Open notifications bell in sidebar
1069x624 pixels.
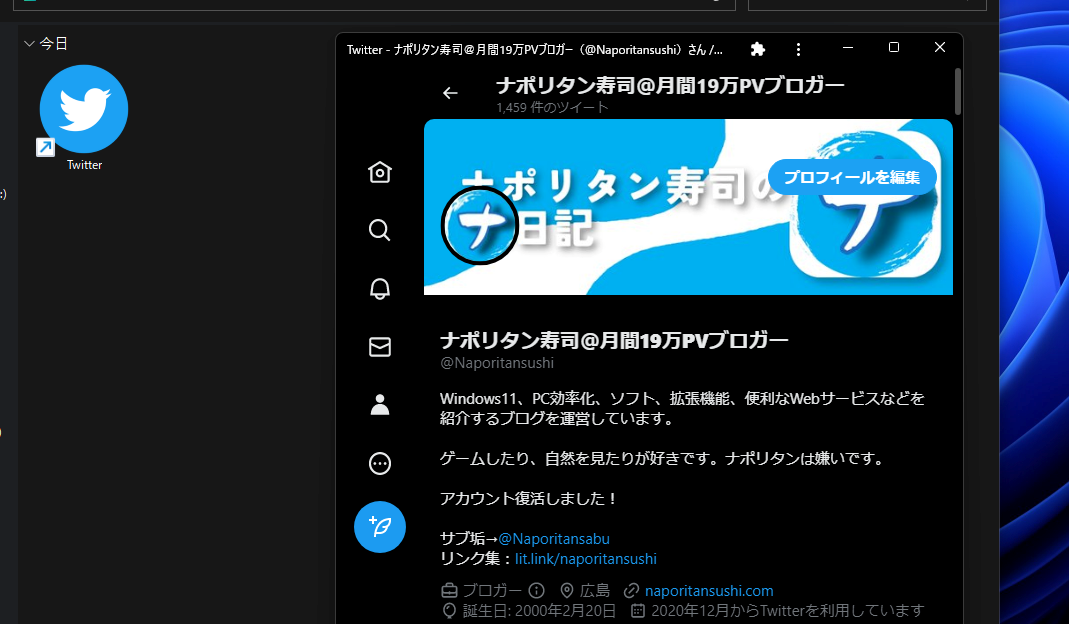coord(380,288)
